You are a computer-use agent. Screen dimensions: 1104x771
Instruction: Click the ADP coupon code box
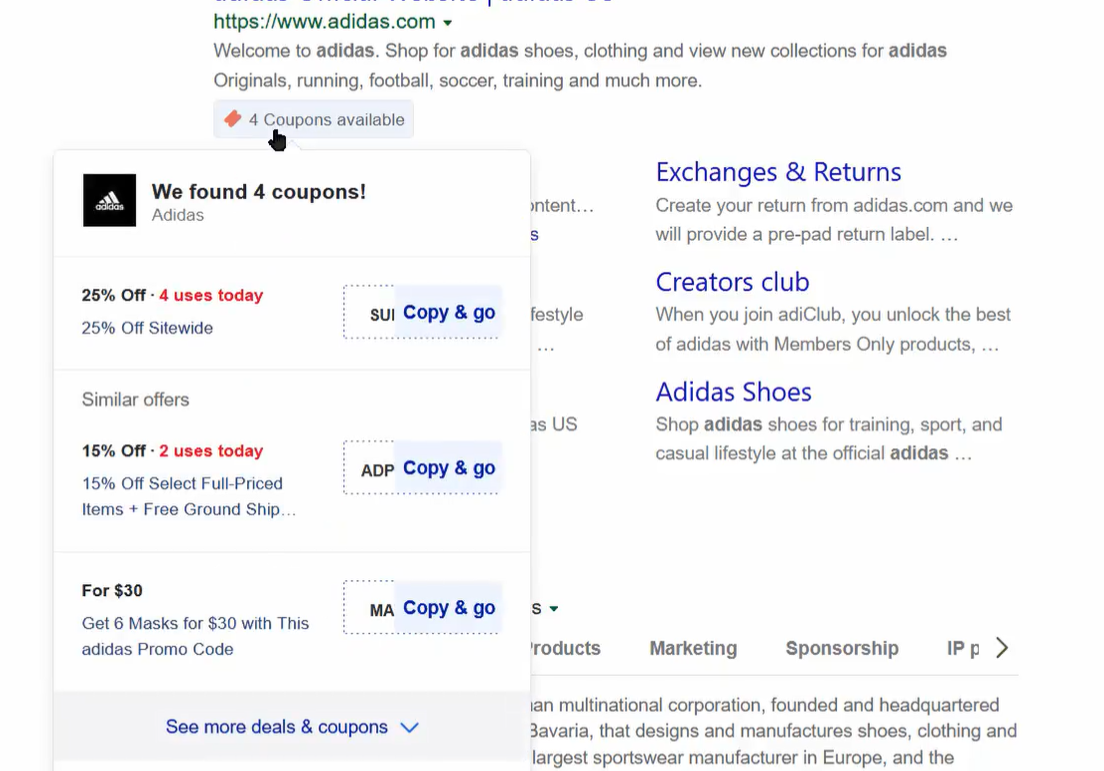[369, 468]
